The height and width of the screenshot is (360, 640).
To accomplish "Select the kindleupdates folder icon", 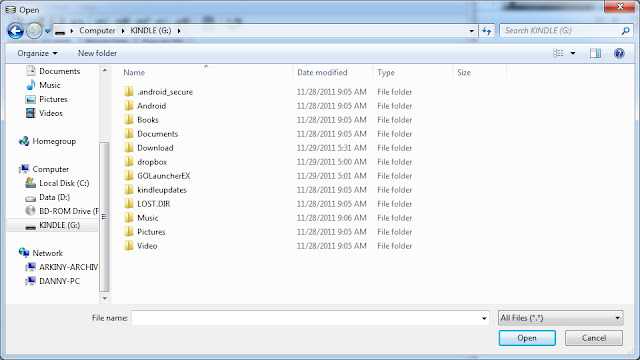I will coord(129,189).
